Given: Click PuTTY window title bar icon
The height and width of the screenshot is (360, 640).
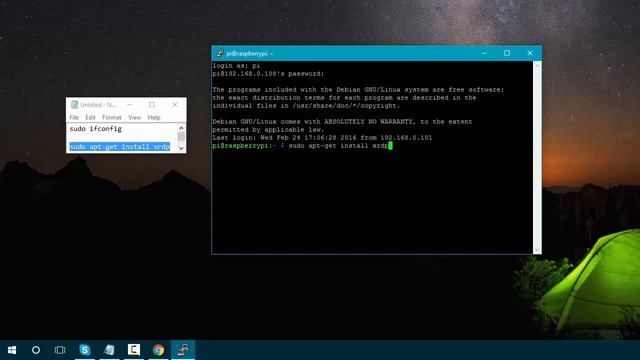Looking at the screenshot, I should click(x=220, y=53).
